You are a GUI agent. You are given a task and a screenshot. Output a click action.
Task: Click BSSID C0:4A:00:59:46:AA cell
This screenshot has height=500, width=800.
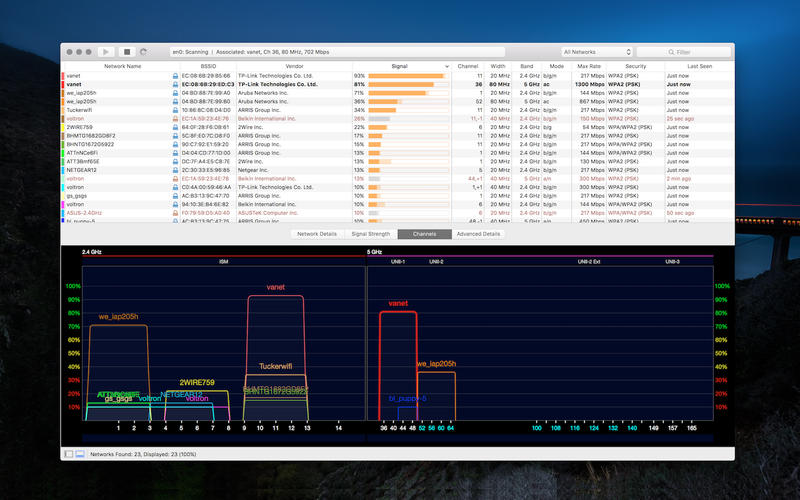coord(207,187)
